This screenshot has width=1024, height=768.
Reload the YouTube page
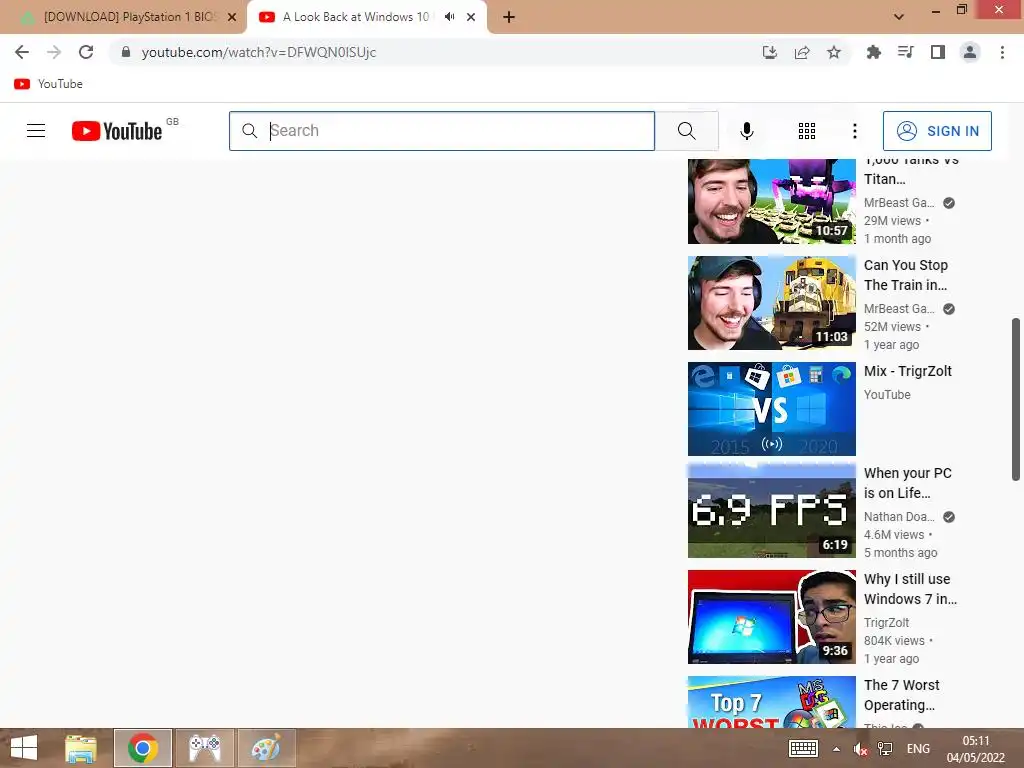coord(86,52)
